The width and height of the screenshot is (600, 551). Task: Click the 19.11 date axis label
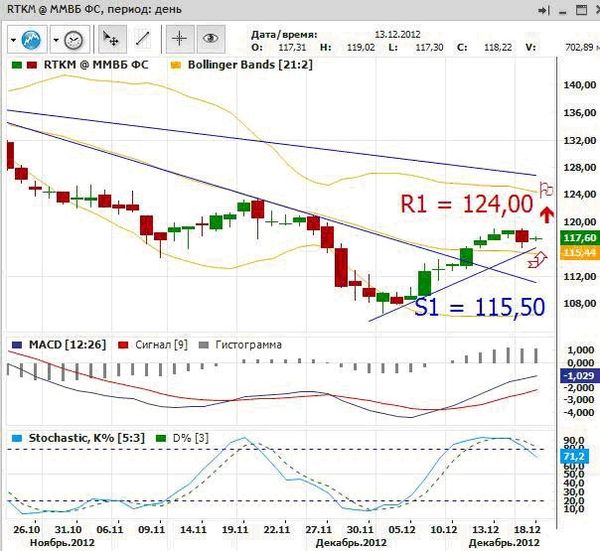235,530
